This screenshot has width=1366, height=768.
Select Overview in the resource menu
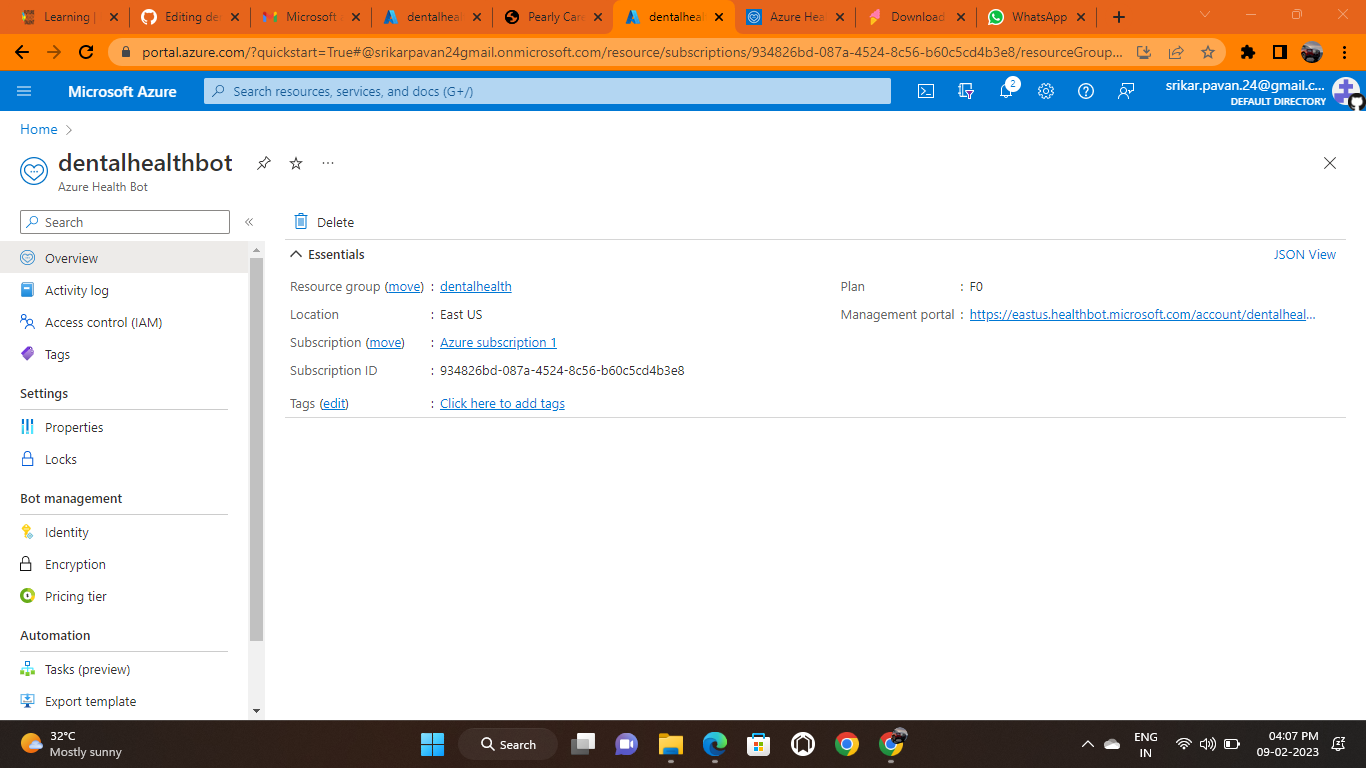tap(124, 258)
